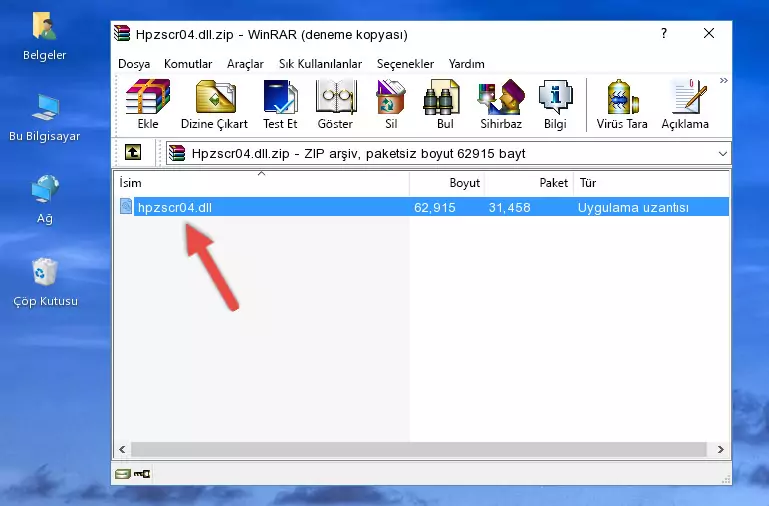769x506 pixels.
Task: Click the Uygulama uzantısı type cell
Action: (633, 207)
